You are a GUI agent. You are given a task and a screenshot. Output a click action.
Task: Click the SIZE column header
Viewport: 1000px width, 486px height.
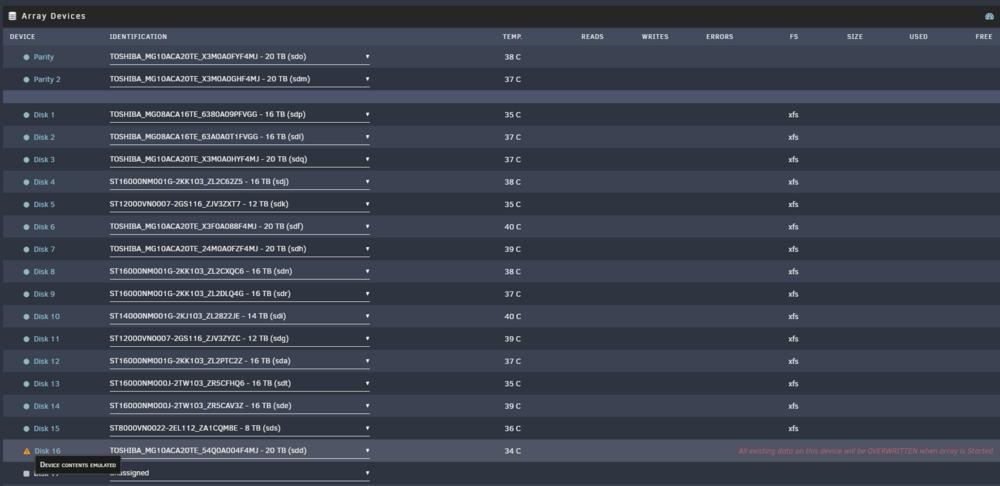(x=855, y=37)
